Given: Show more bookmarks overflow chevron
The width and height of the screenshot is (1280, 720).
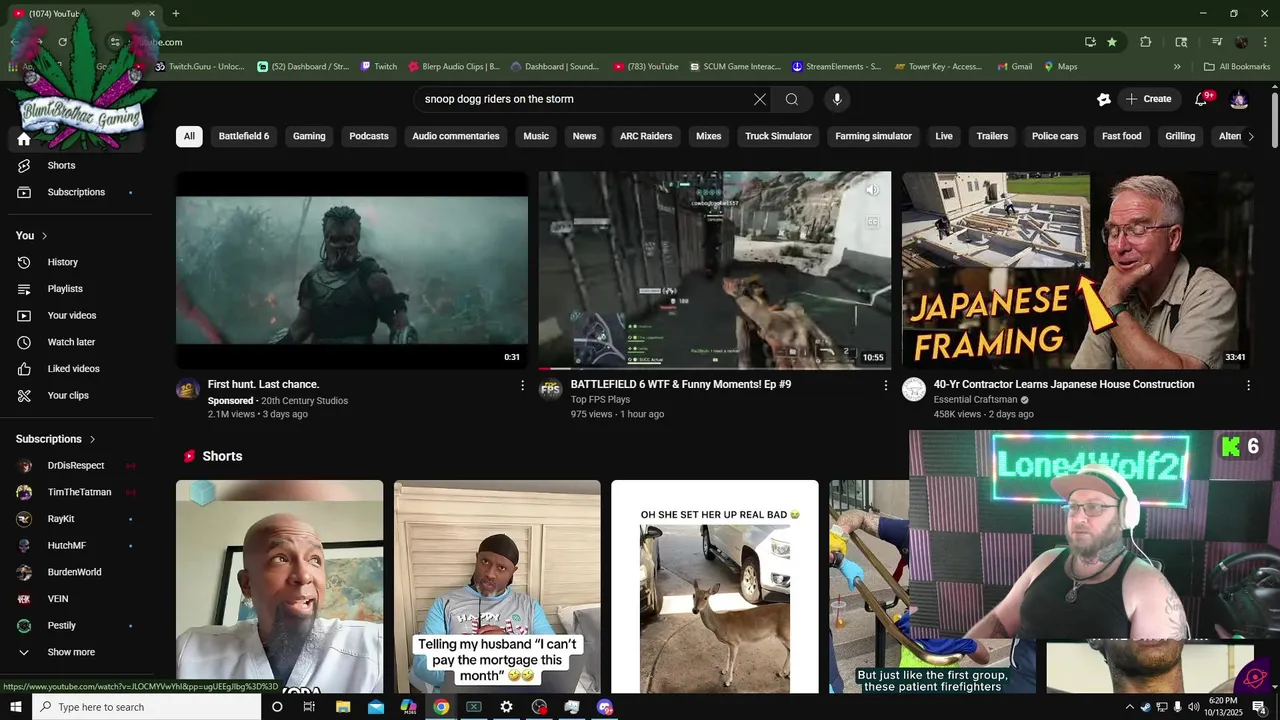Looking at the screenshot, I should pos(1177,67).
